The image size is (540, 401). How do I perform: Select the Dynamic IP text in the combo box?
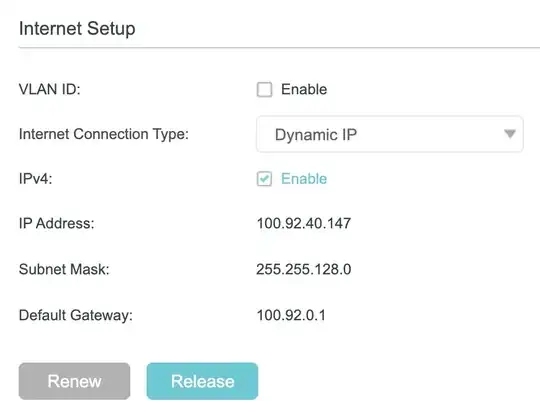click(316, 135)
